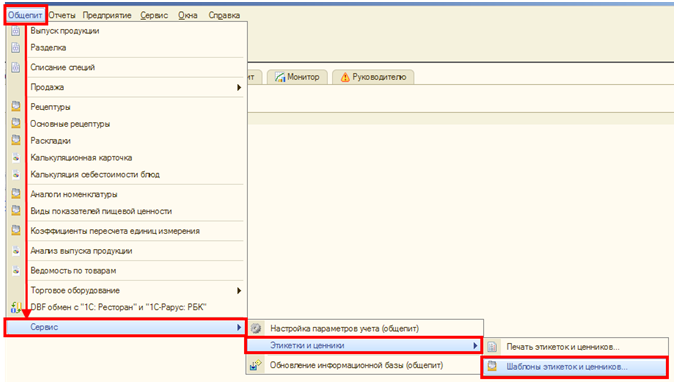Open the Отчеты menu
Screen dimensions: 676x384
pos(62,15)
